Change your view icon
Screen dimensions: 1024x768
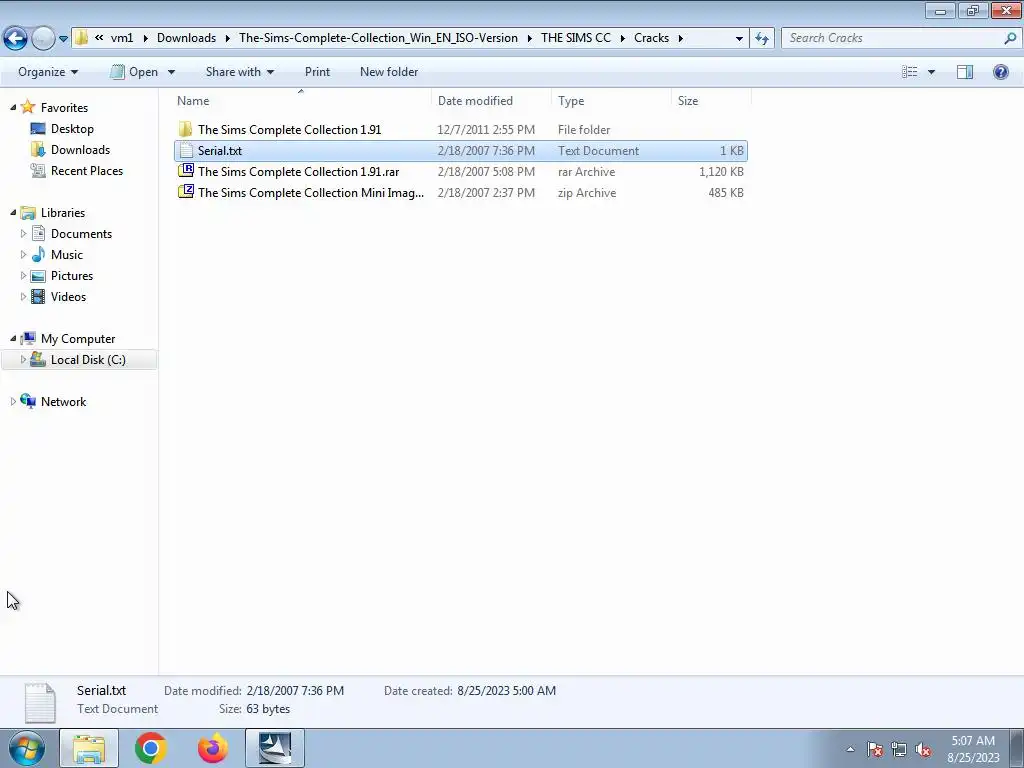point(909,72)
